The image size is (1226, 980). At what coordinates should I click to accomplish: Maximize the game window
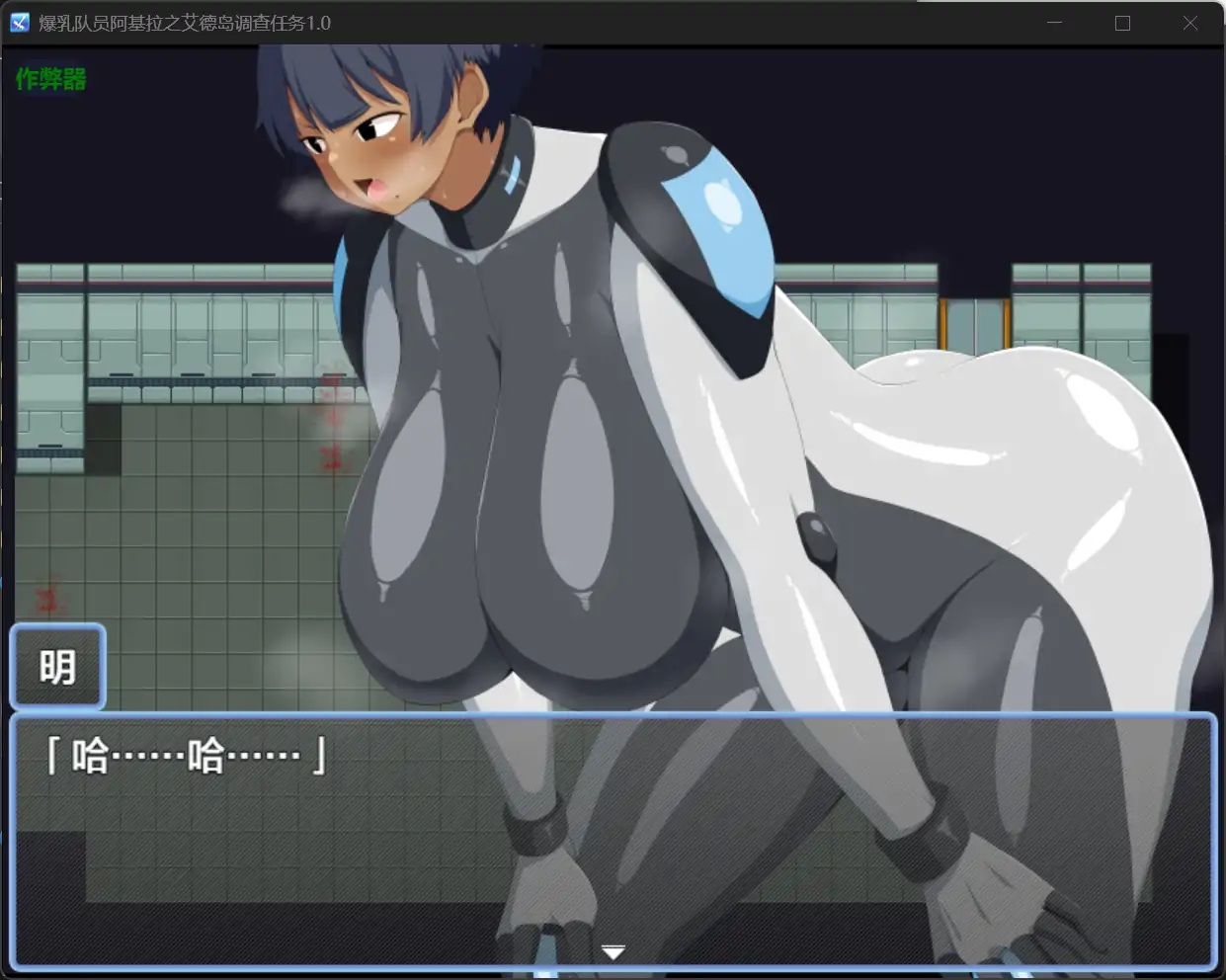(x=1122, y=23)
